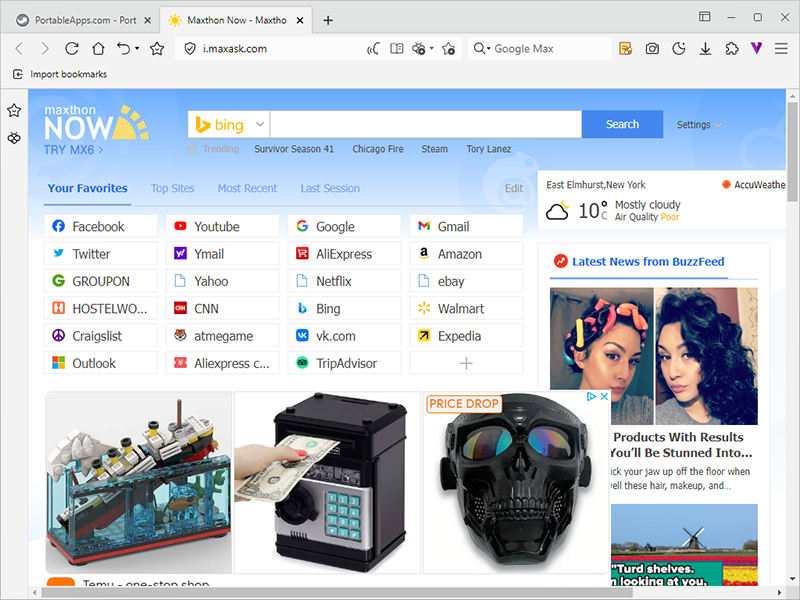800x600 pixels.
Task: Expand the Bing search engine dropdown
Action: click(260, 124)
